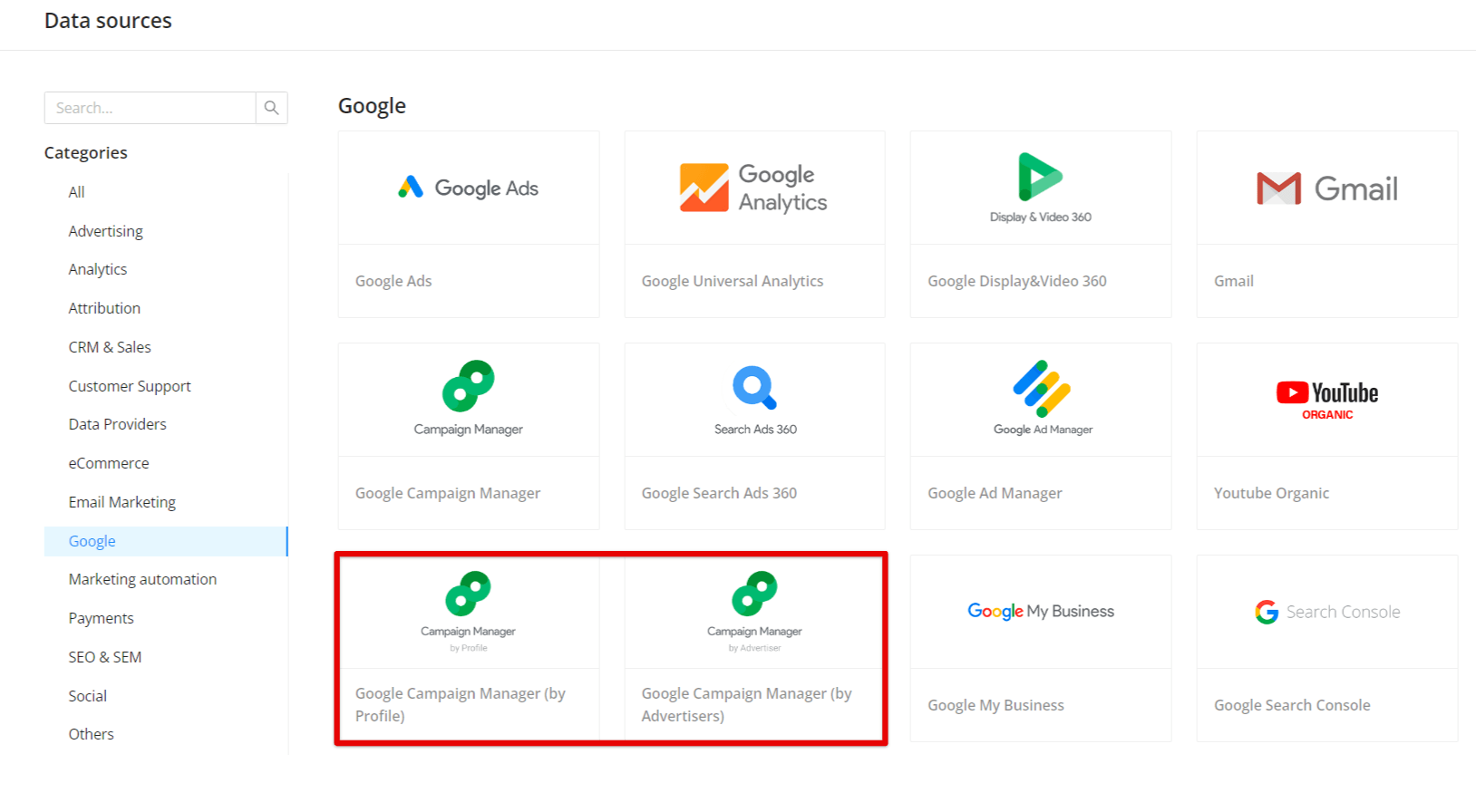
Task: Click the Categories heading
Action: point(86,153)
